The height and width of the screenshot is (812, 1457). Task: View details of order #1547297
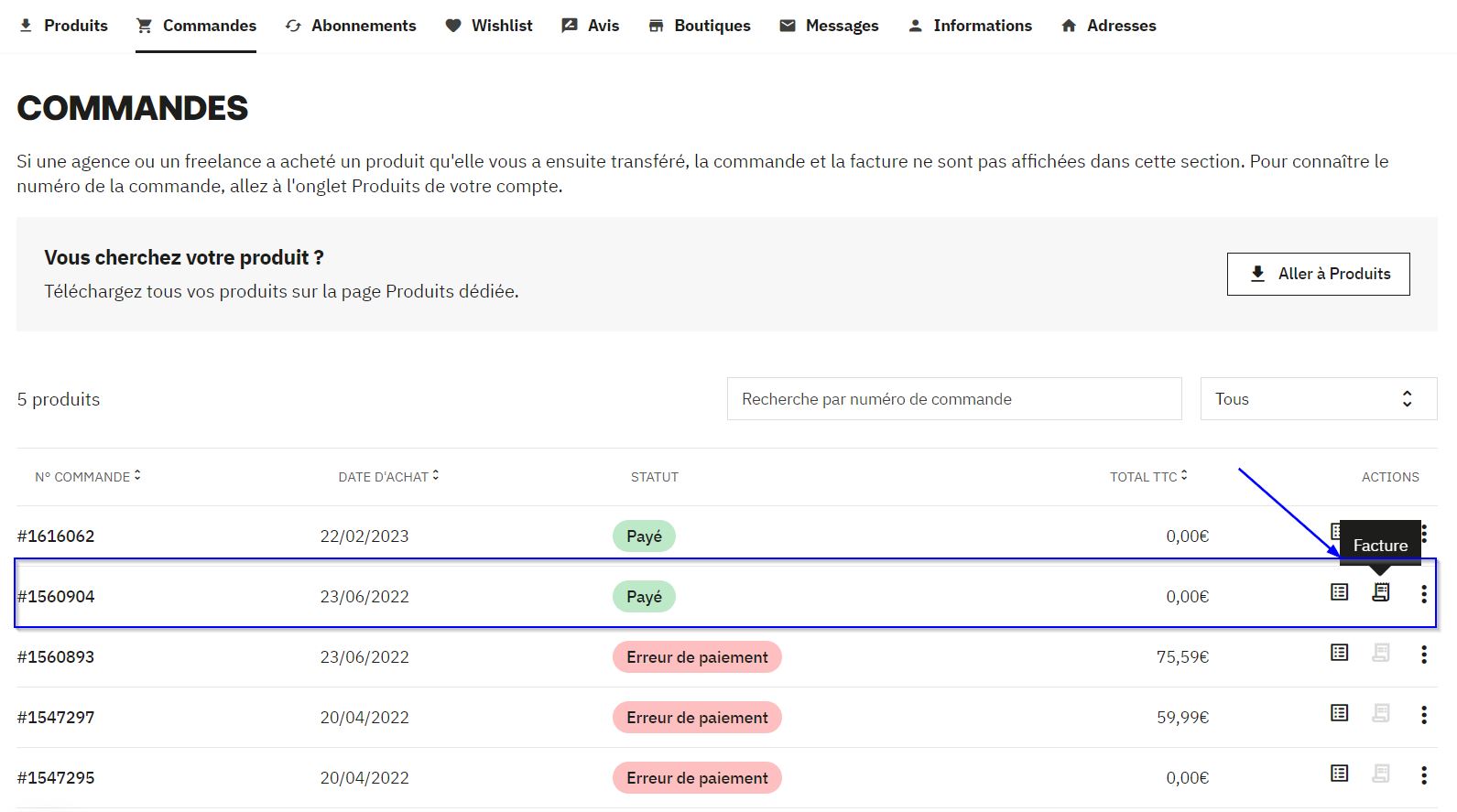point(1339,713)
